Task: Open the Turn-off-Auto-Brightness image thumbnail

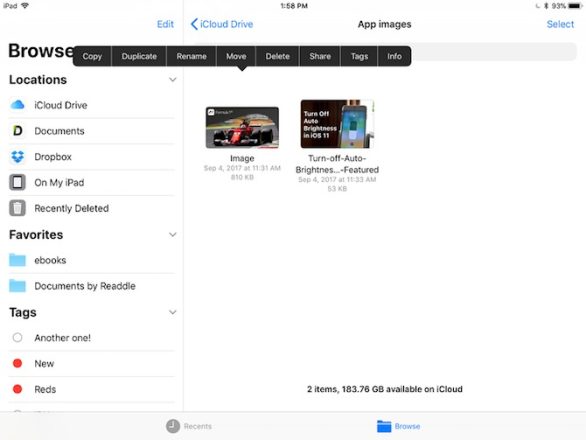Action: (x=337, y=124)
